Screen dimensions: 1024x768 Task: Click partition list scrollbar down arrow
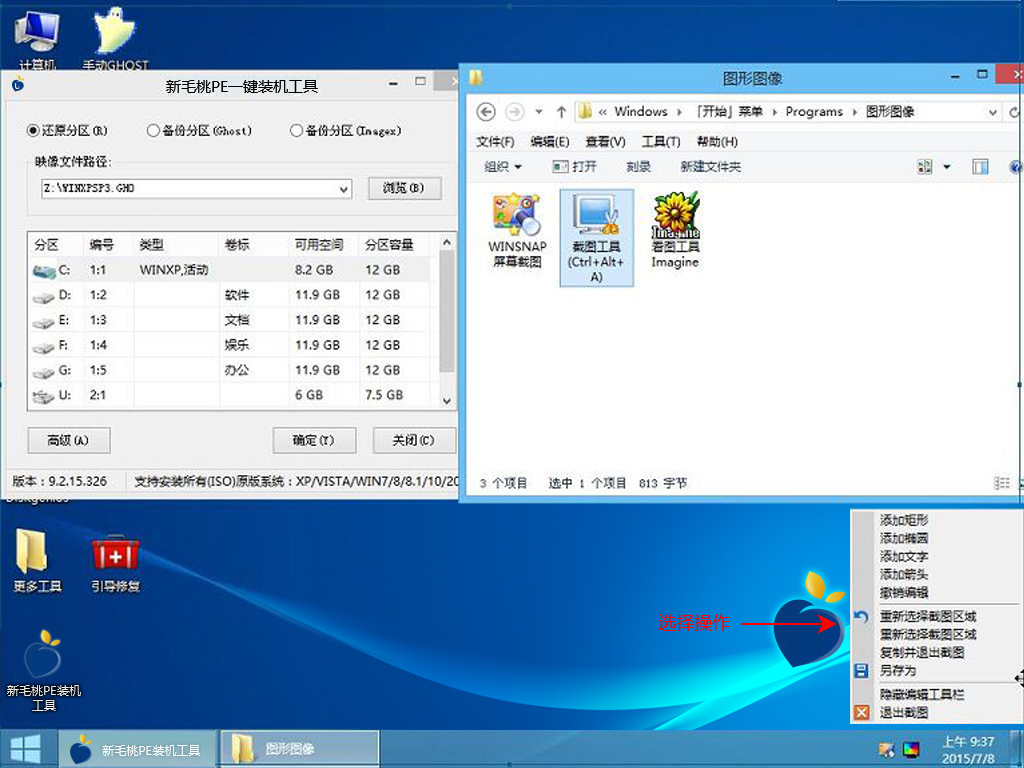tap(447, 400)
